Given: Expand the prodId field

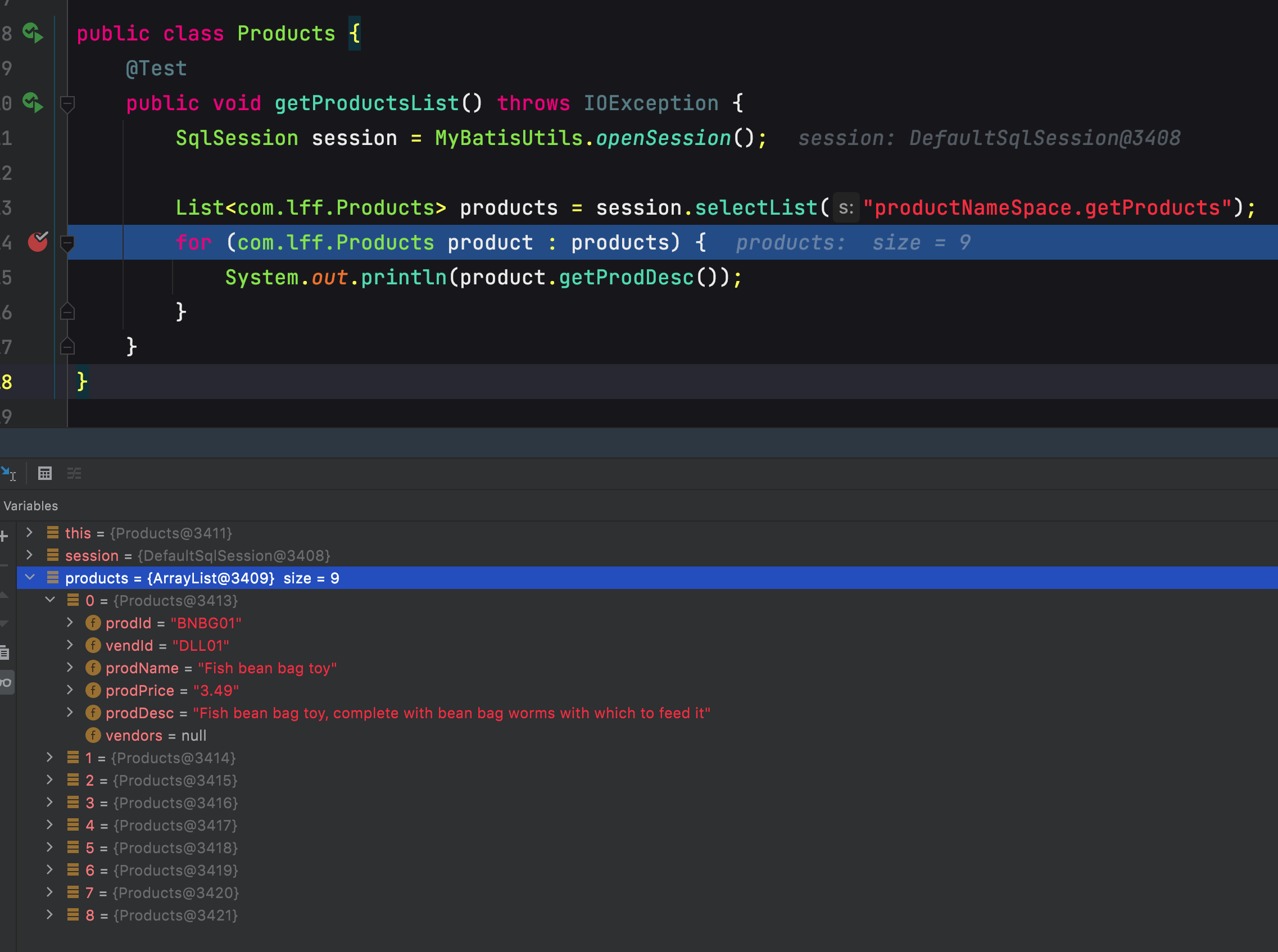Looking at the screenshot, I should pos(70,622).
